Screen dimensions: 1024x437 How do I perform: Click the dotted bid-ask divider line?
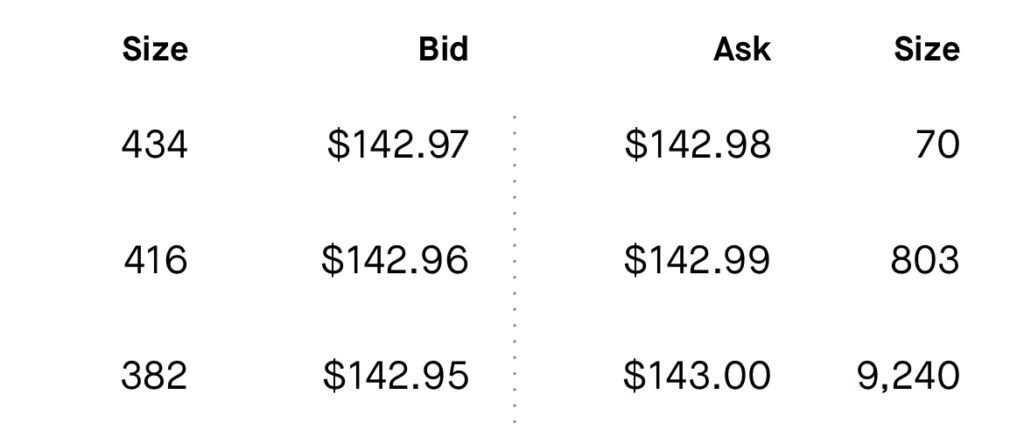point(515,269)
